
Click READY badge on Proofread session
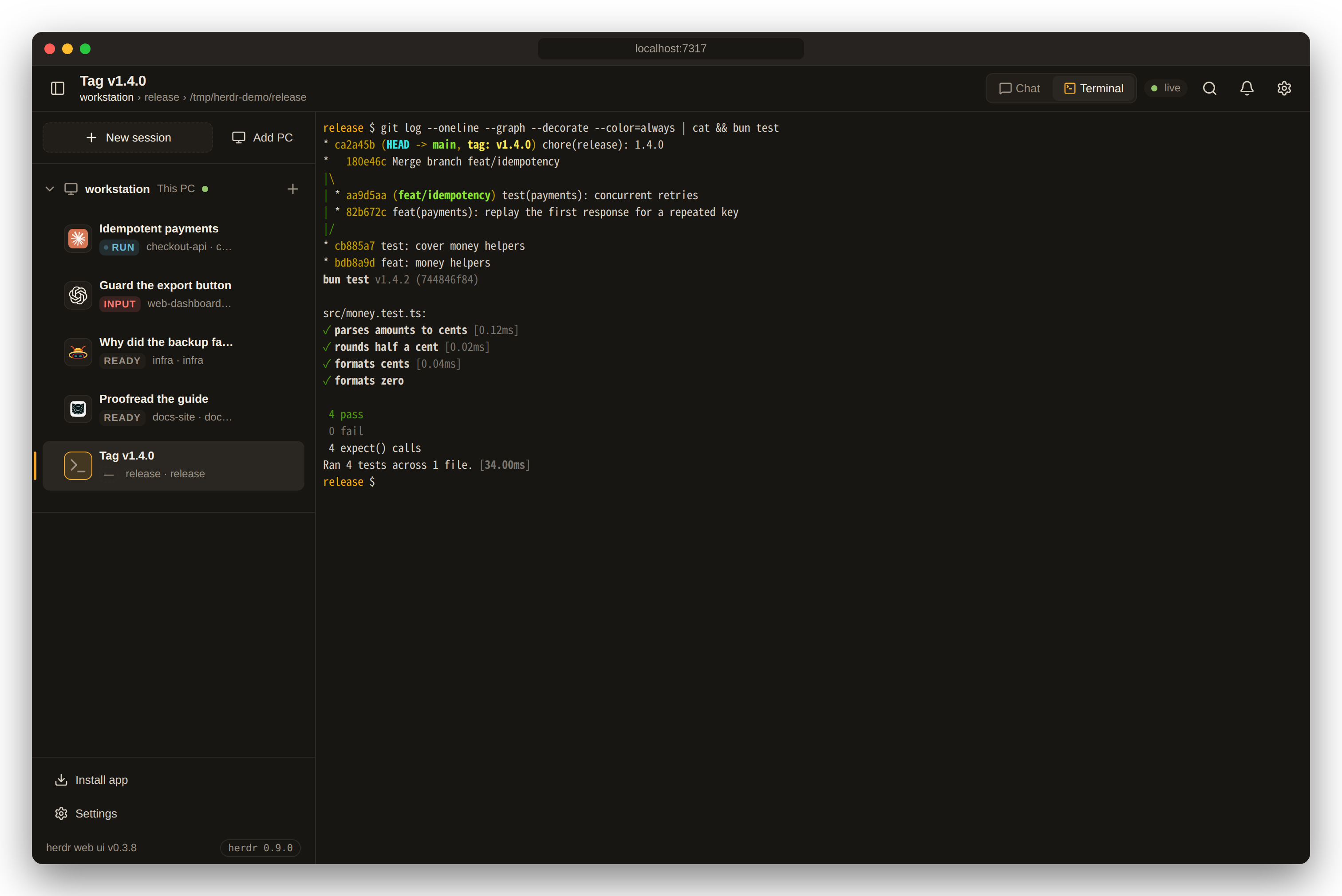(x=122, y=418)
